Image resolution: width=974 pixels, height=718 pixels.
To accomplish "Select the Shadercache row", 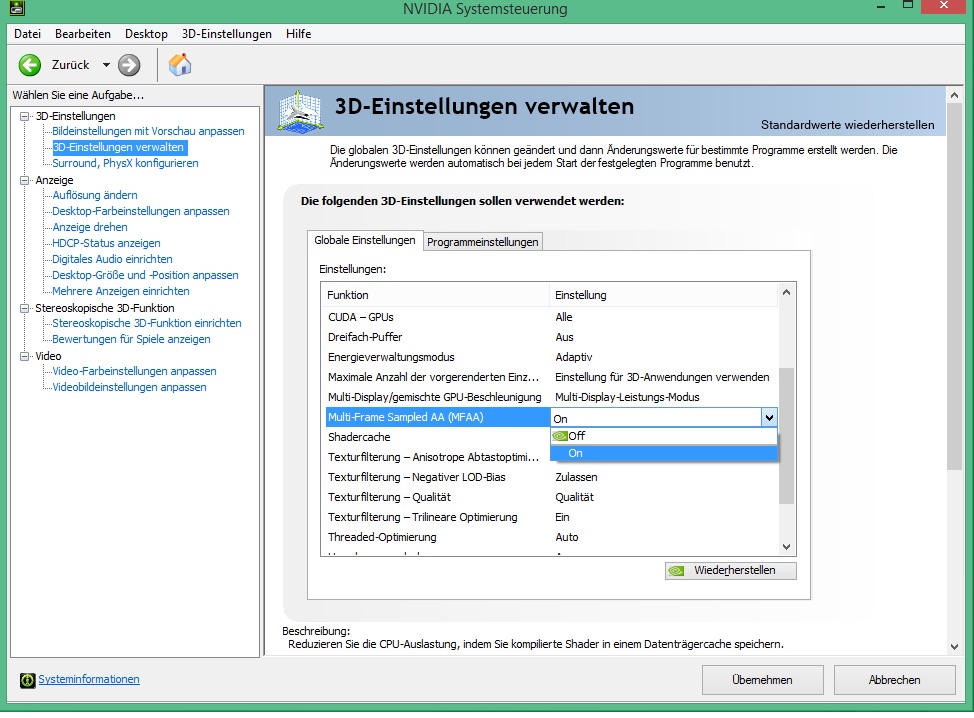I will pos(437,437).
